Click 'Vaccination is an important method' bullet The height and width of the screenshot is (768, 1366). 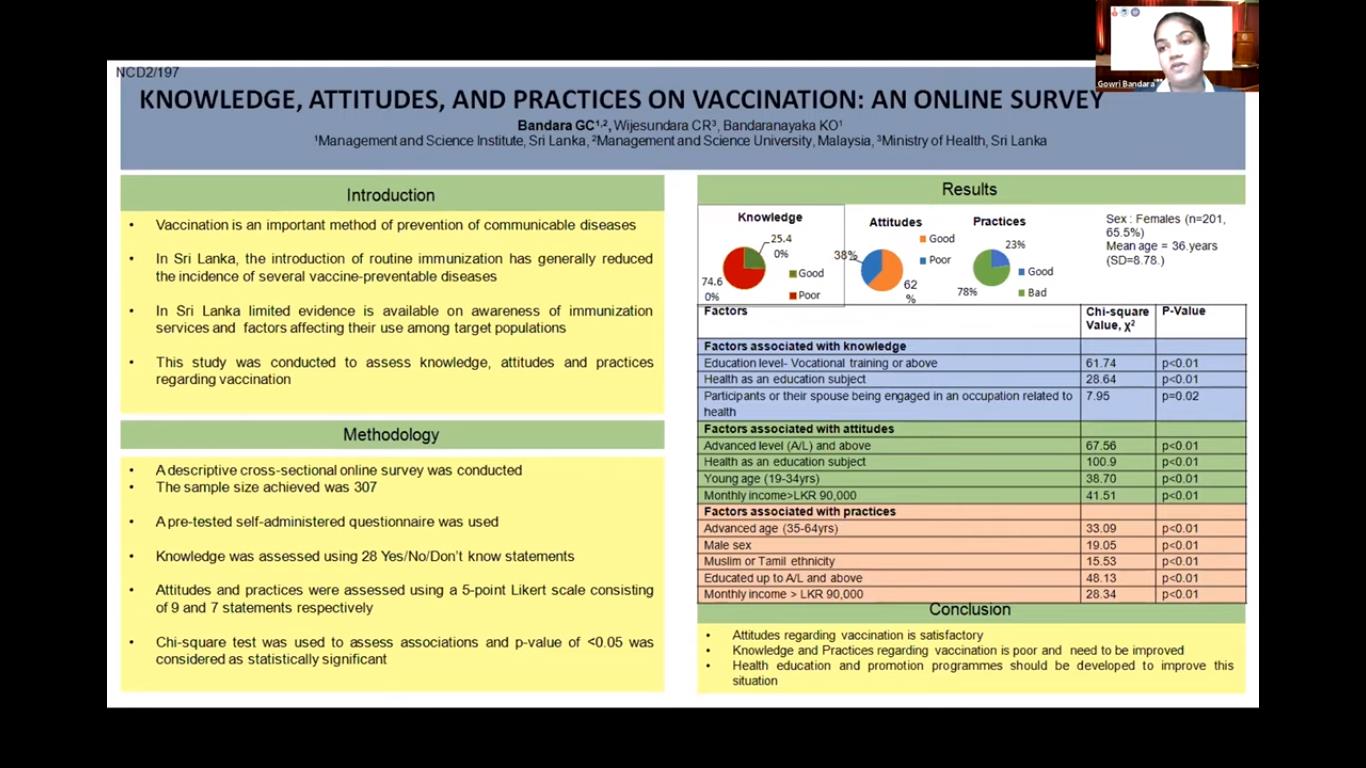(396, 225)
